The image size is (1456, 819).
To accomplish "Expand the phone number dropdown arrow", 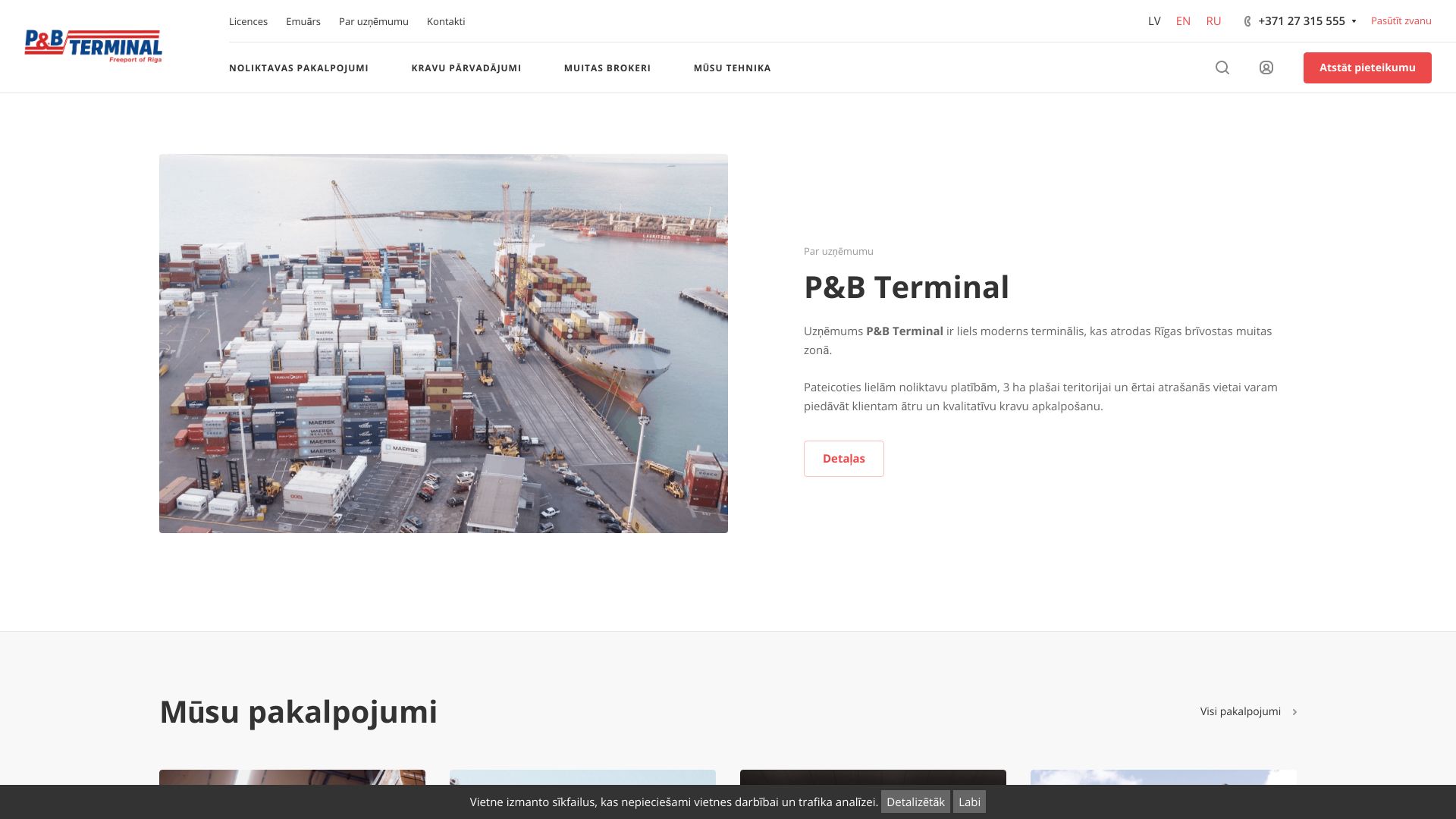I will coord(1354,21).
